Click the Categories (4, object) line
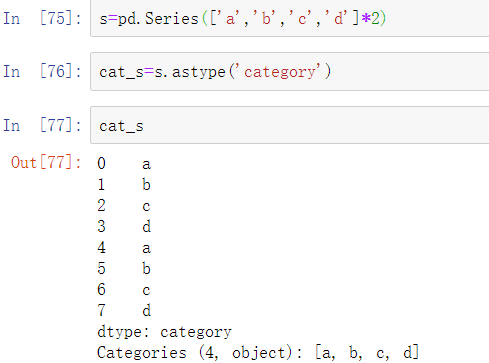The width and height of the screenshot is (489, 363). coord(258,353)
